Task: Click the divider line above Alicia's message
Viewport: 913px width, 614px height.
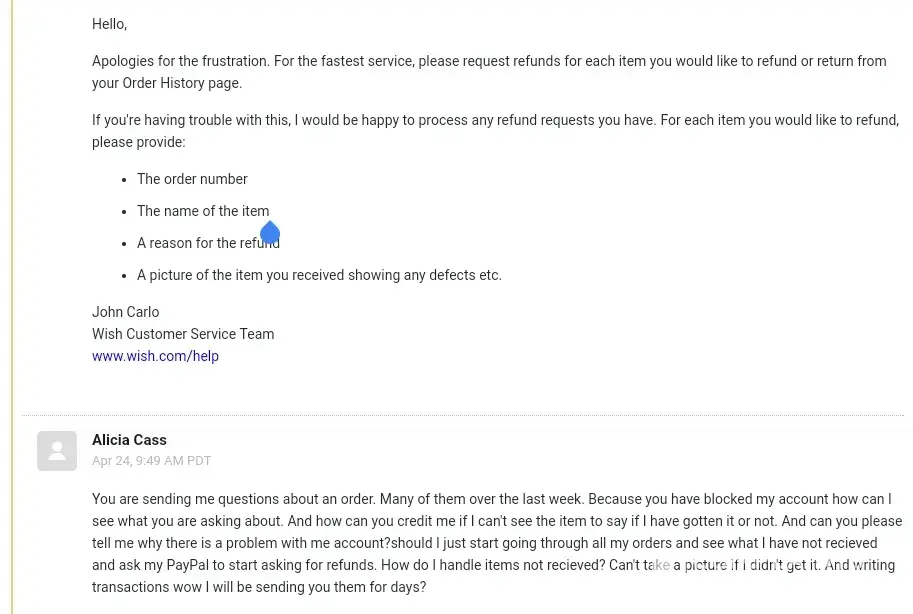Action: [462, 415]
